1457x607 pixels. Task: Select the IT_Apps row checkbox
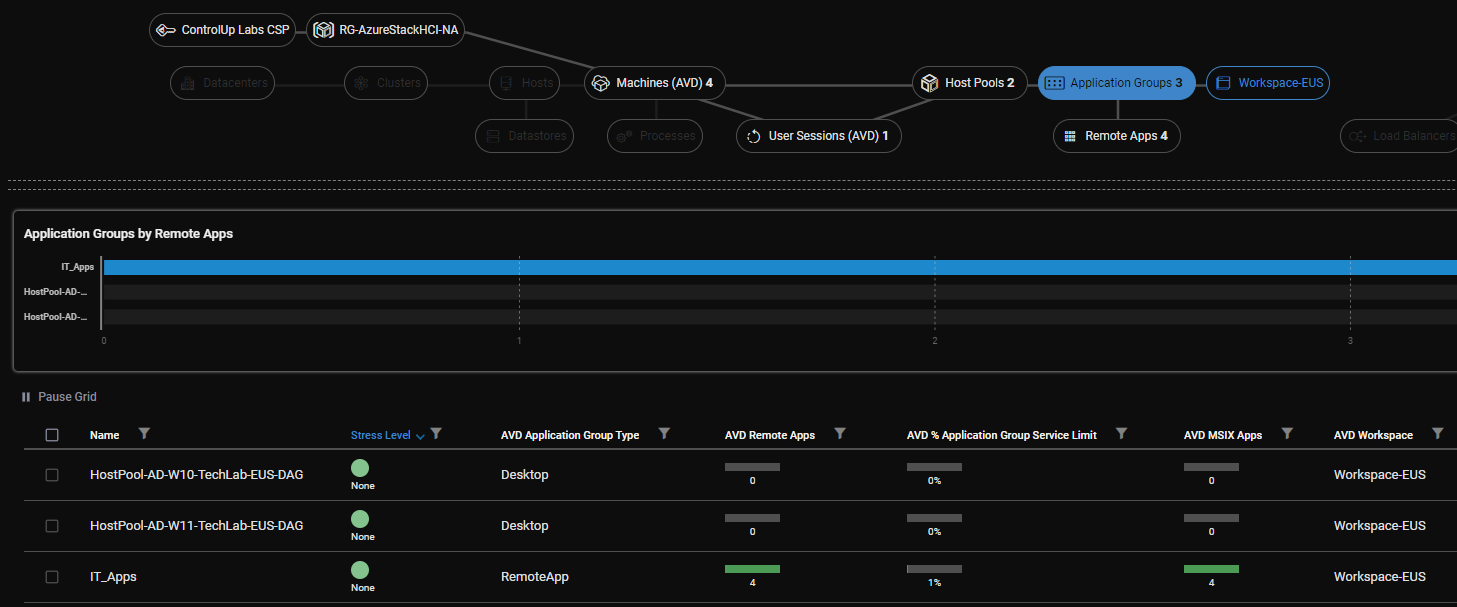(x=52, y=576)
